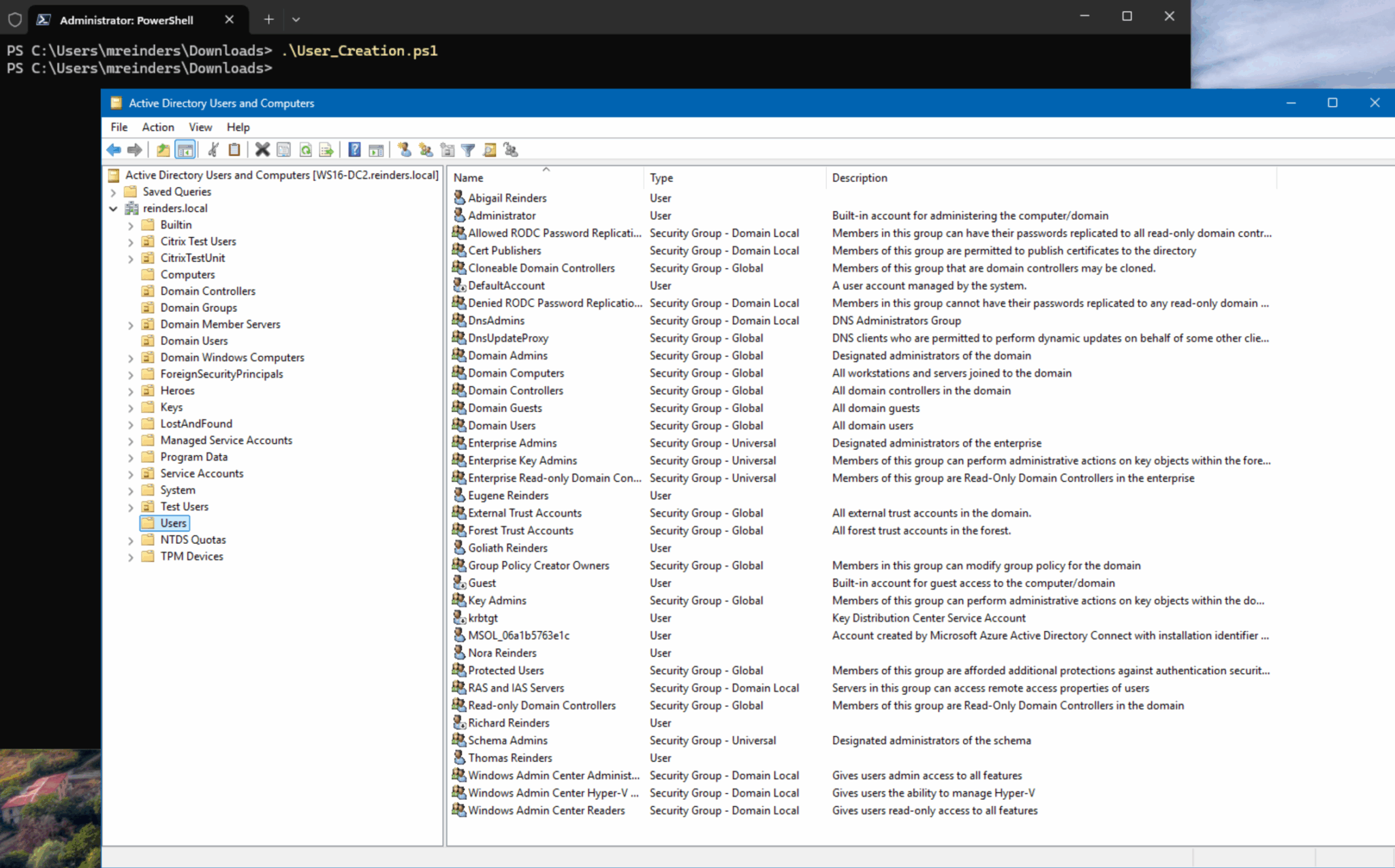Refresh the view using the refresh icon
Viewport: 1395px width, 868px height.
coord(305,150)
